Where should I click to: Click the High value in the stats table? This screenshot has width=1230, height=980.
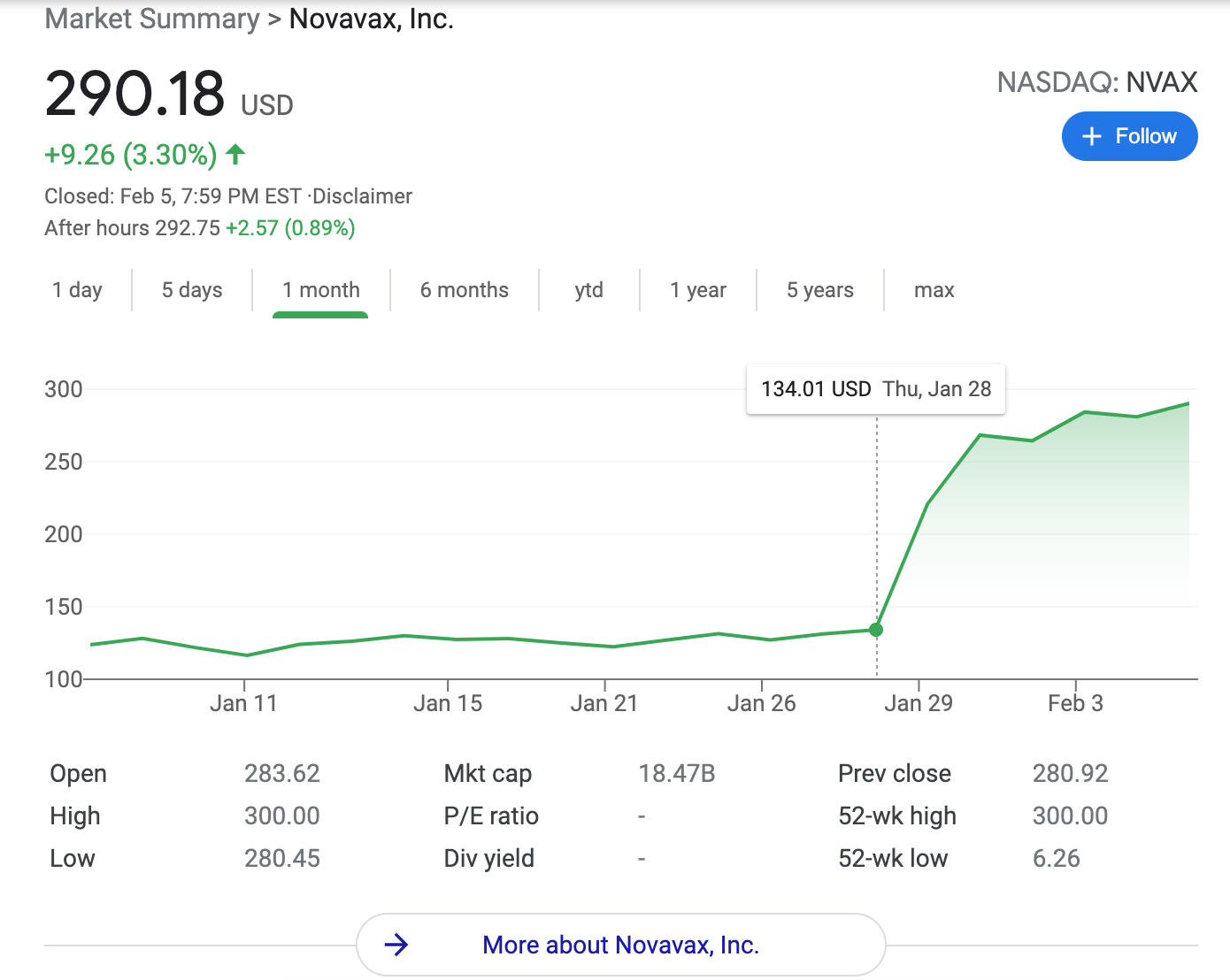(x=282, y=815)
